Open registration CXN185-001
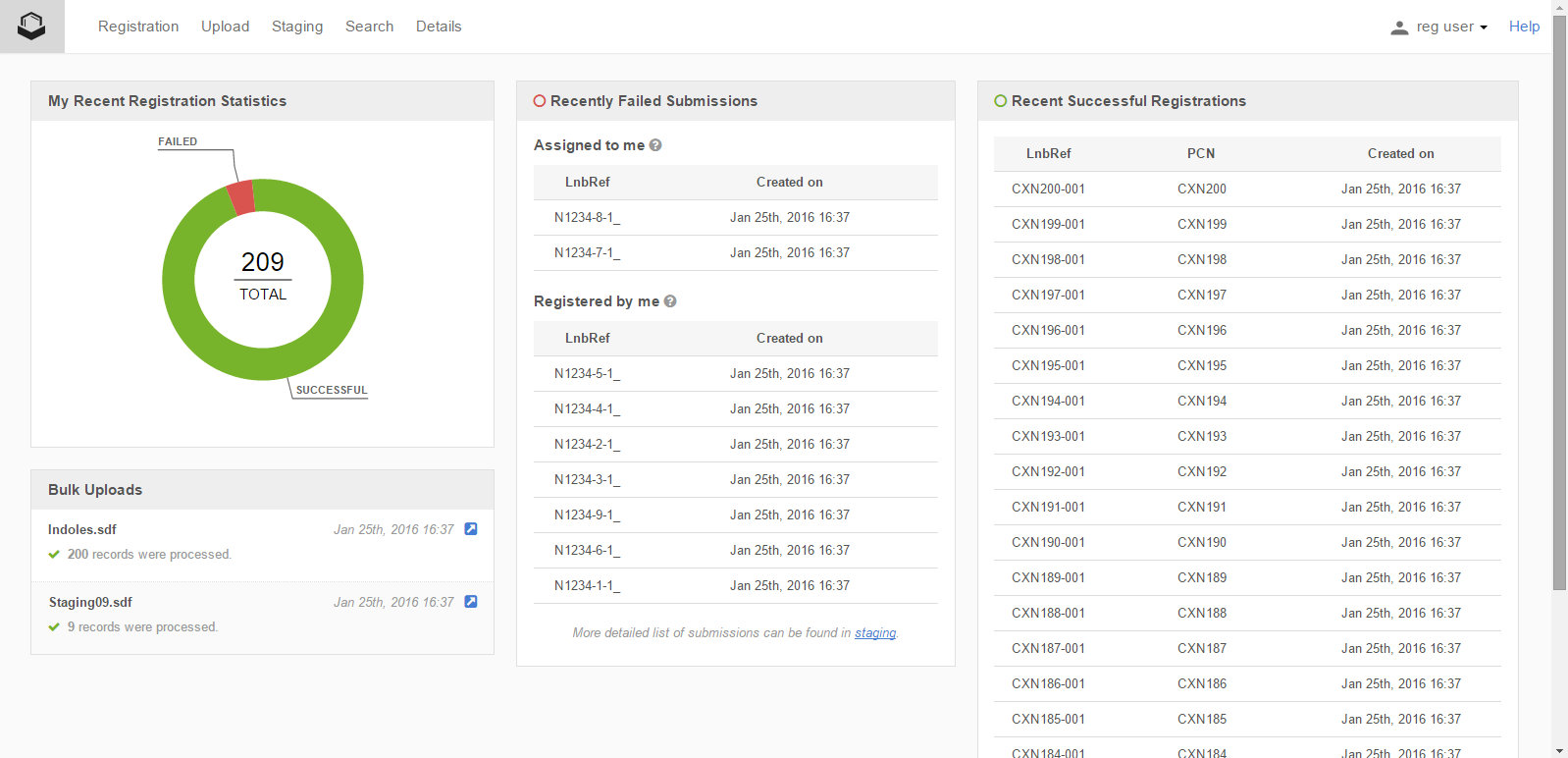The image size is (1568, 758). coord(1049,719)
